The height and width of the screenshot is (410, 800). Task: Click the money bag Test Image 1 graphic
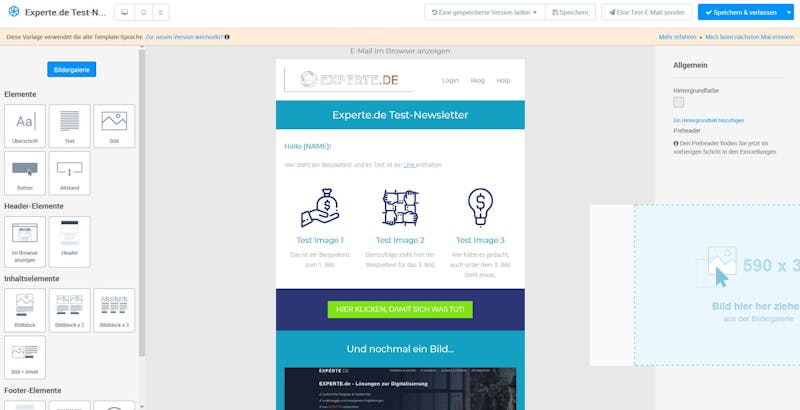coord(320,208)
